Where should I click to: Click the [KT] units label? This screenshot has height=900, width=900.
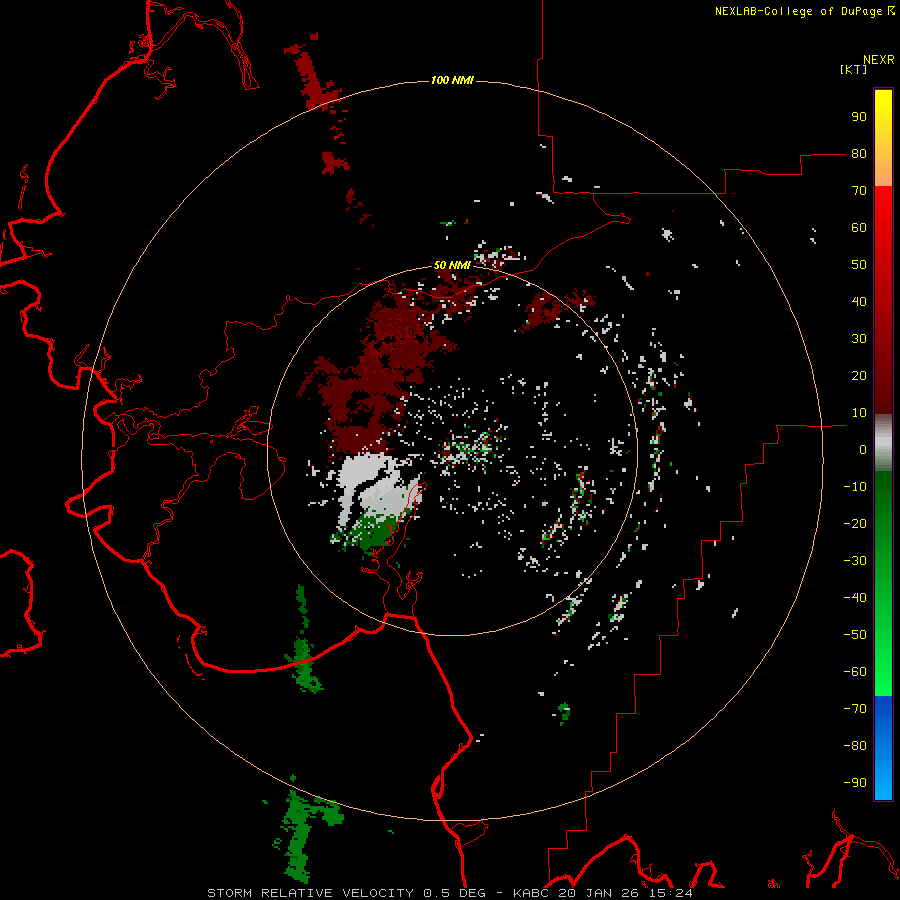854,69
